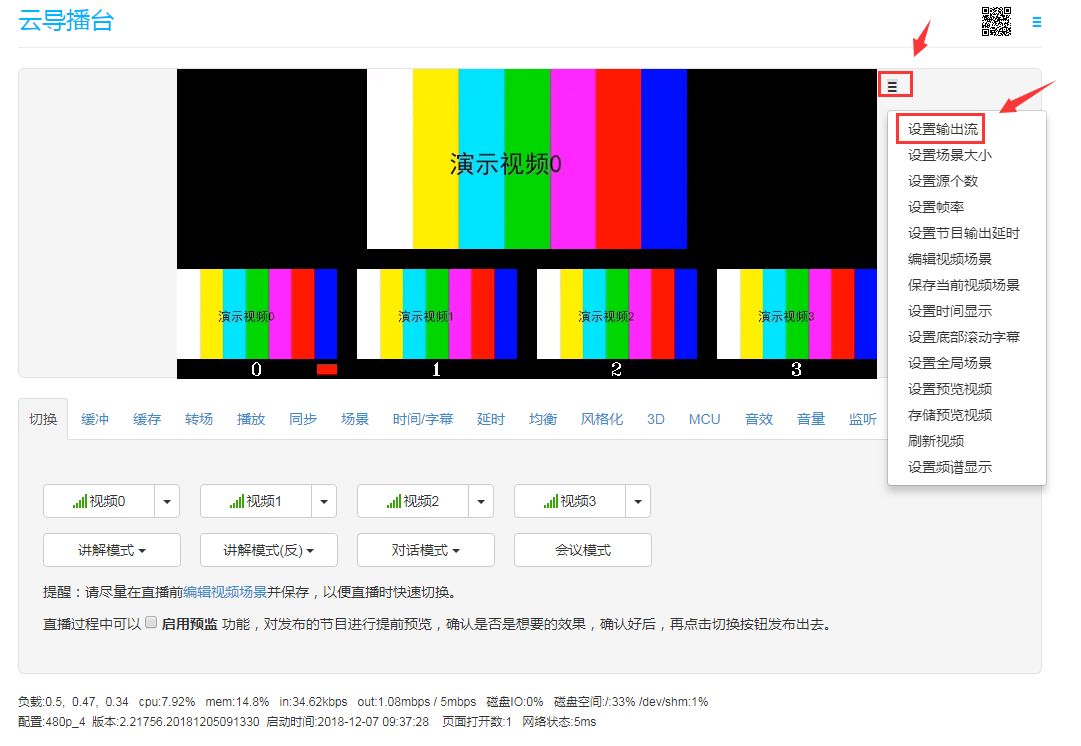Viewport: 1081px width, 746px height.
Task: Expand the dropdown arrow beside 视频1
Action: tap(324, 501)
